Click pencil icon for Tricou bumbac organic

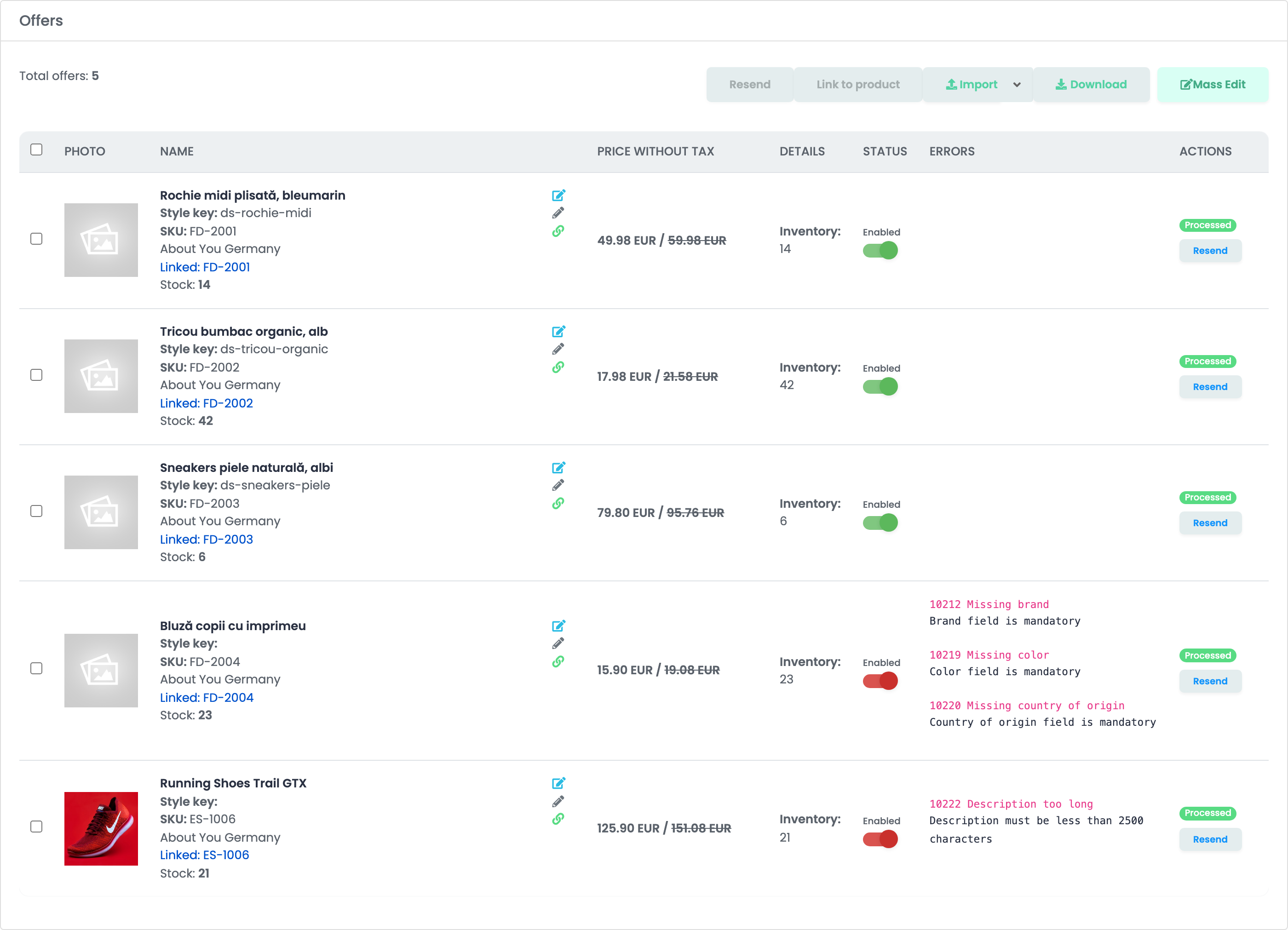[x=558, y=349]
